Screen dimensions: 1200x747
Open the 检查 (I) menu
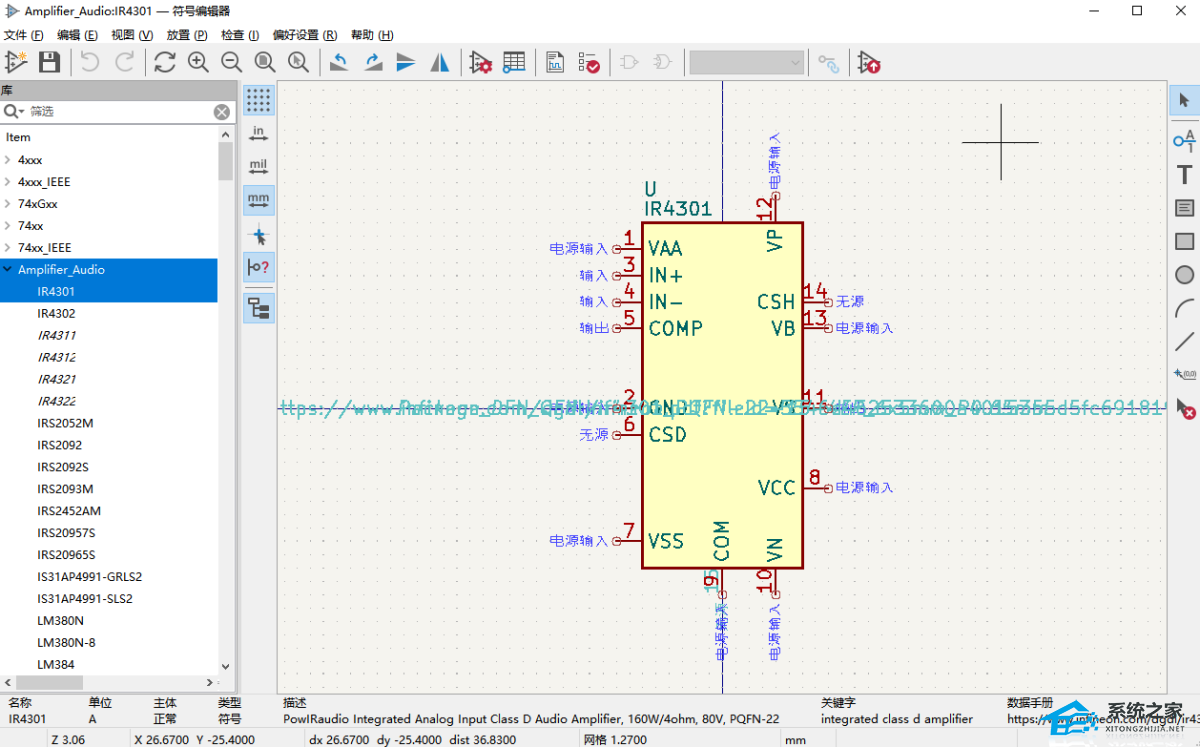239,35
